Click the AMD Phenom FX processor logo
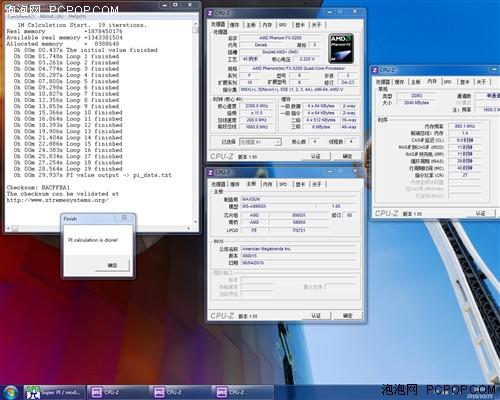 341,49
